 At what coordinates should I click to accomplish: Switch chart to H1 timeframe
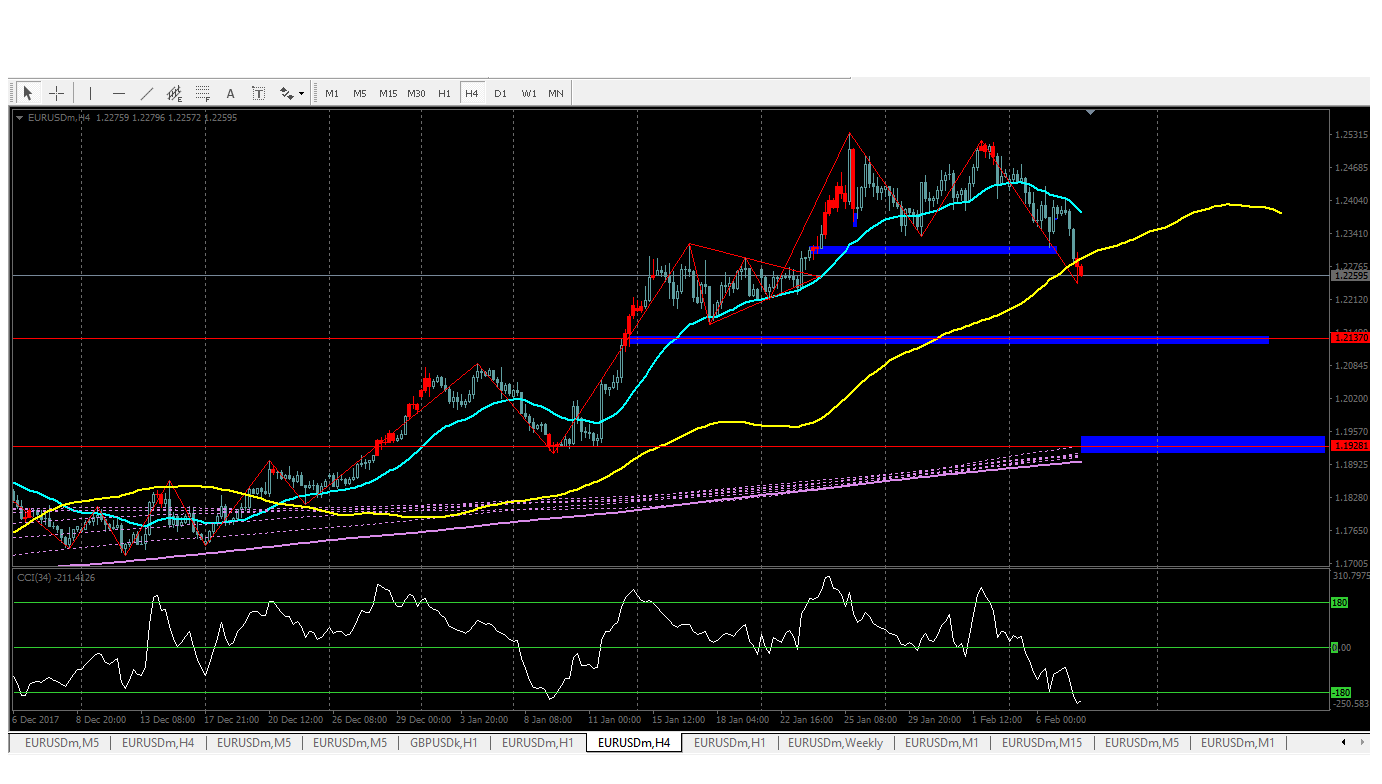click(x=444, y=93)
